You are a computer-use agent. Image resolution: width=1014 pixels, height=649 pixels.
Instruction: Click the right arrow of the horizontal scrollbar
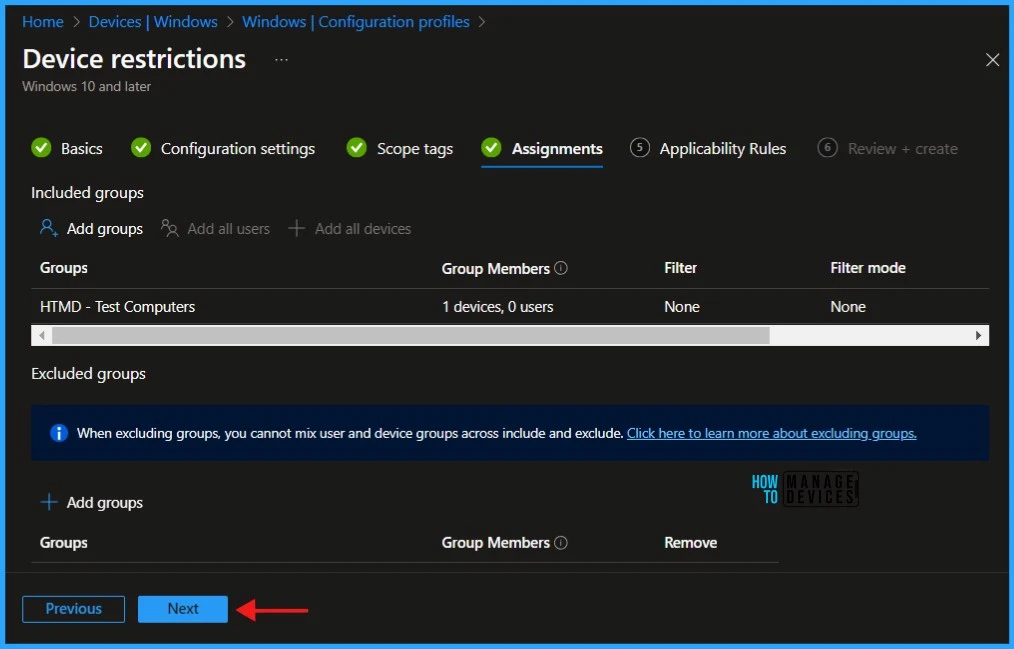978,335
